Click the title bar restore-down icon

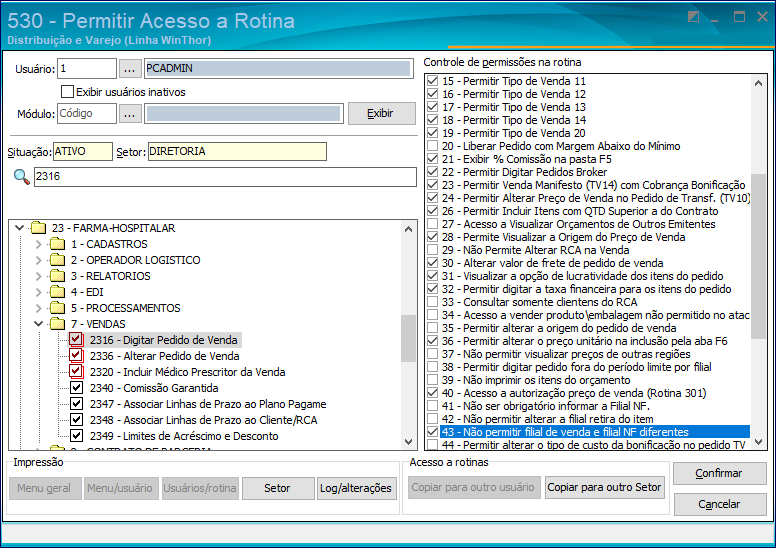coord(693,17)
